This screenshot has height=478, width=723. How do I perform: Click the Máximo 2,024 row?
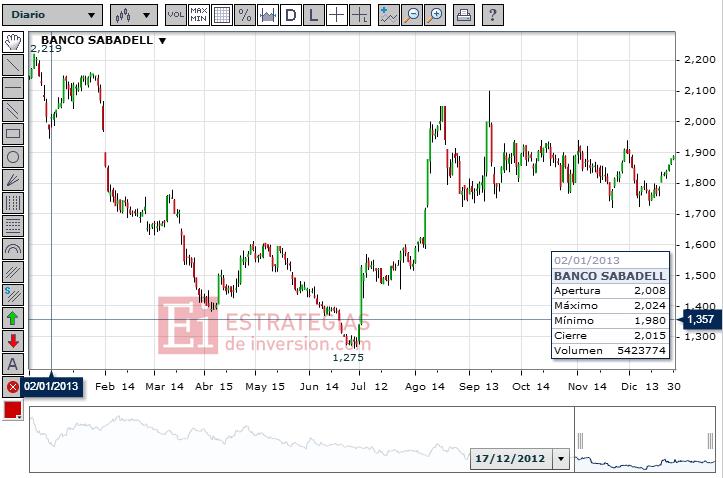[x=610, y=305]
